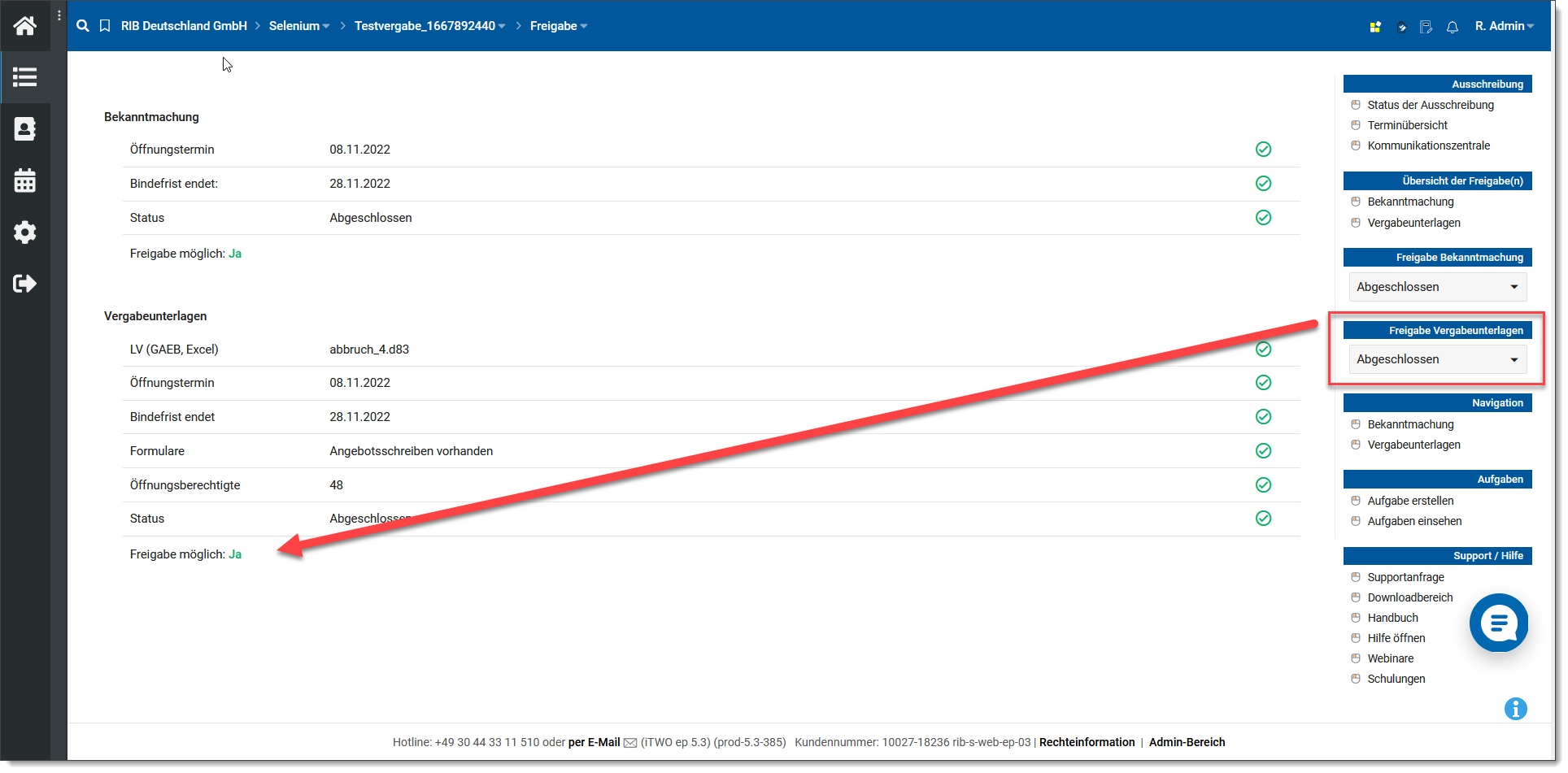Open the home dashboard icon
Screen dimensions: 1568x773
[x=25, y=25]
